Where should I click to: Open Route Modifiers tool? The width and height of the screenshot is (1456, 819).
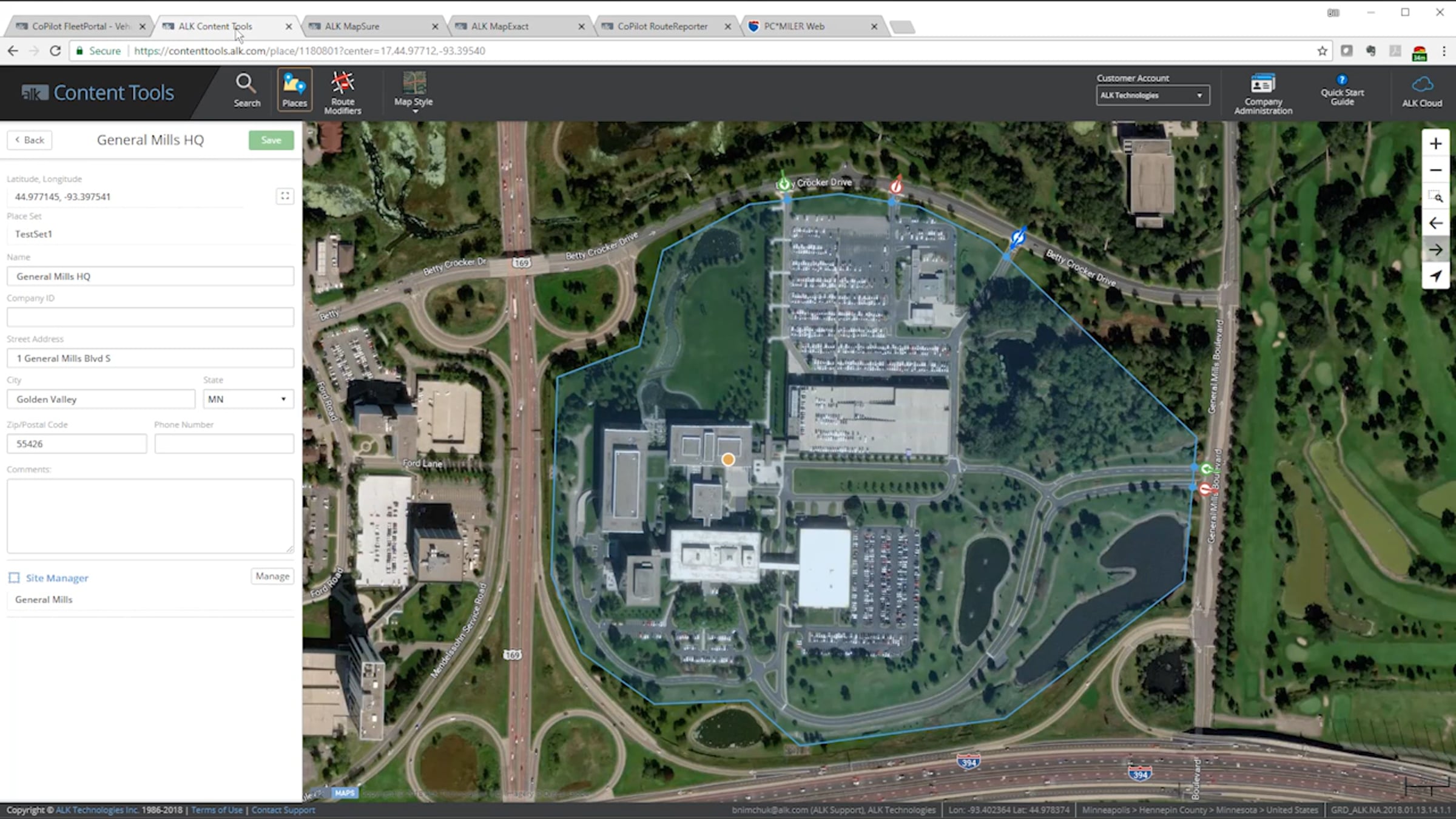pos(343,92)
